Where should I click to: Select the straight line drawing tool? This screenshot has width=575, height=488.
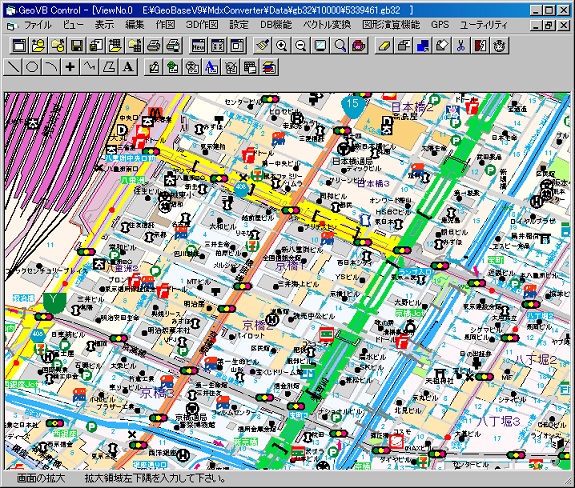click(13, 67)
